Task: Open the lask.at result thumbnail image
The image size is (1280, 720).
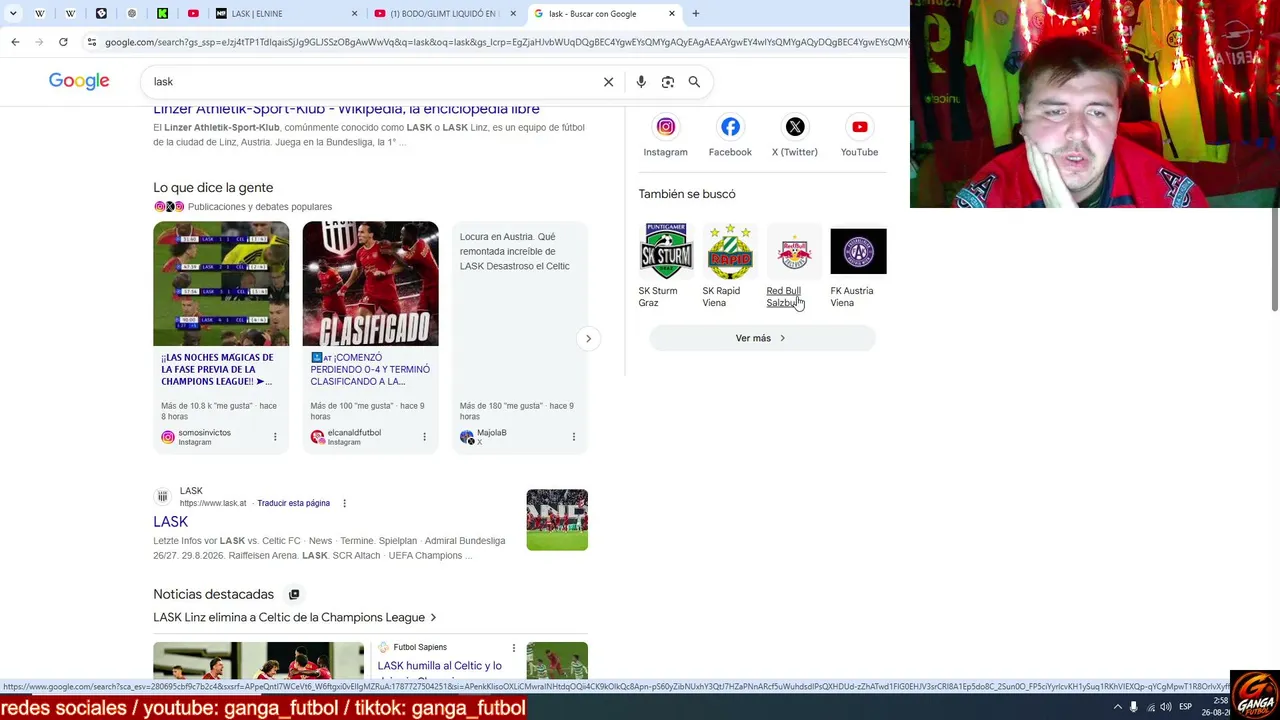Action: point(557,520)
